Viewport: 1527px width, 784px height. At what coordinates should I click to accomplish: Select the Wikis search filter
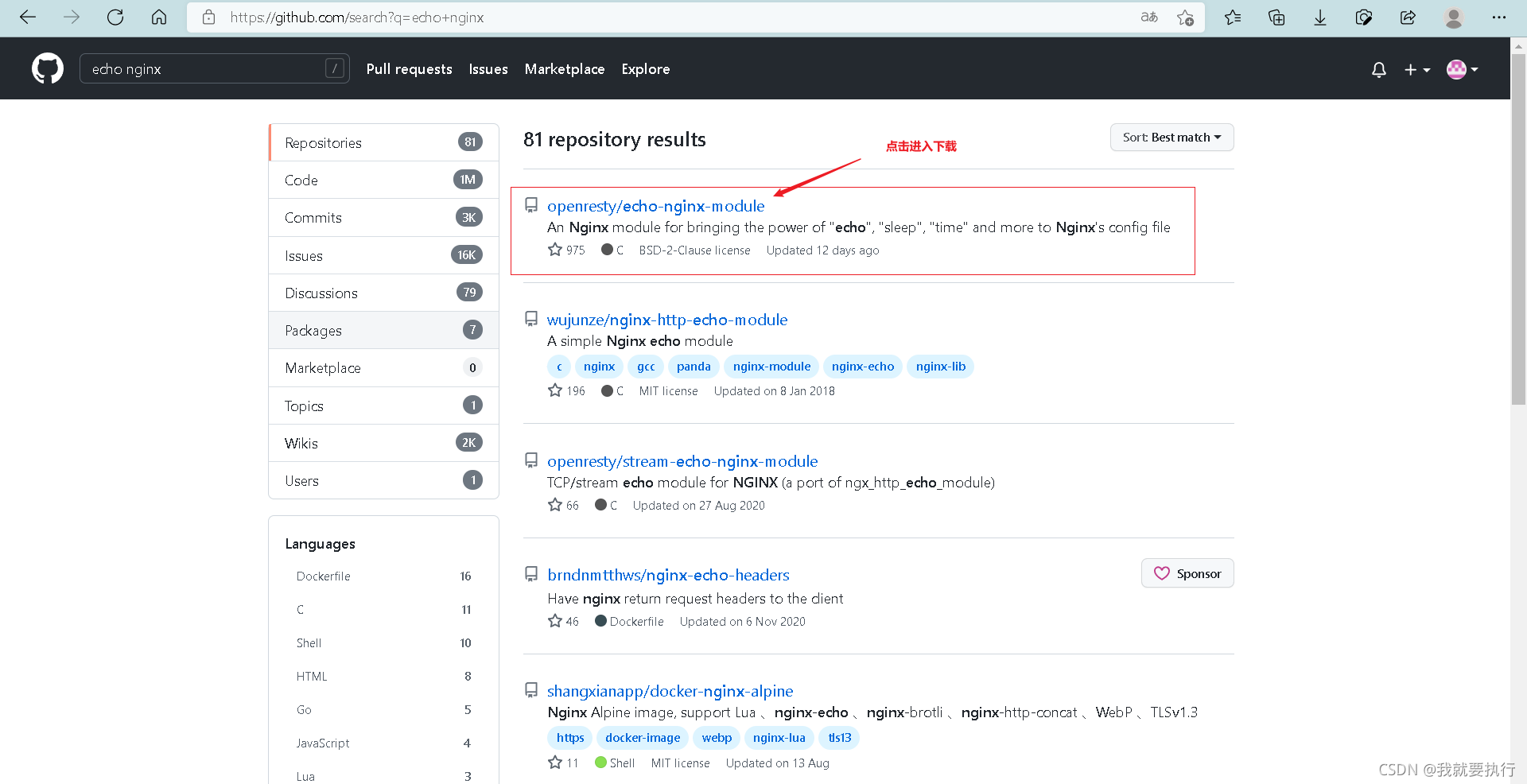click(384, 443)
